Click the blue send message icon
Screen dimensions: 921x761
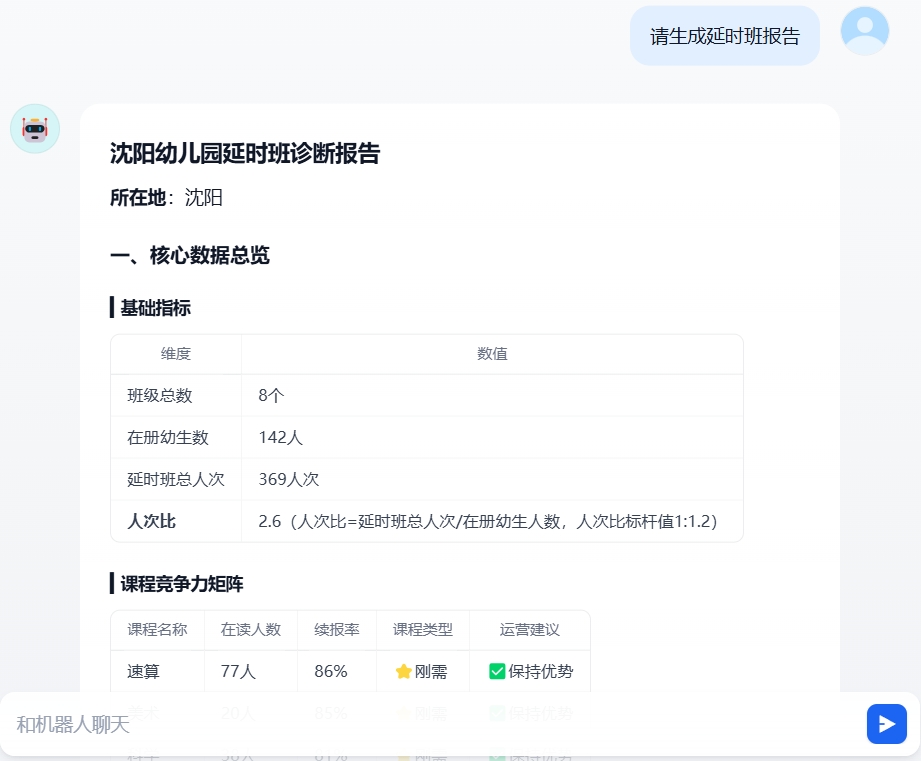point(886,723)
